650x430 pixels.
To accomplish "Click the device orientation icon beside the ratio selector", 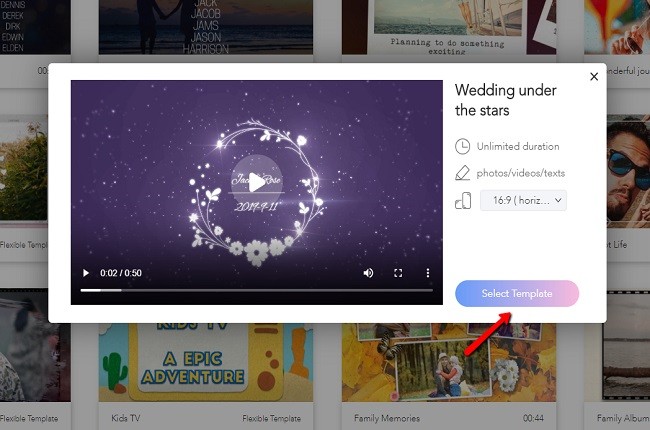I will 462,201.
